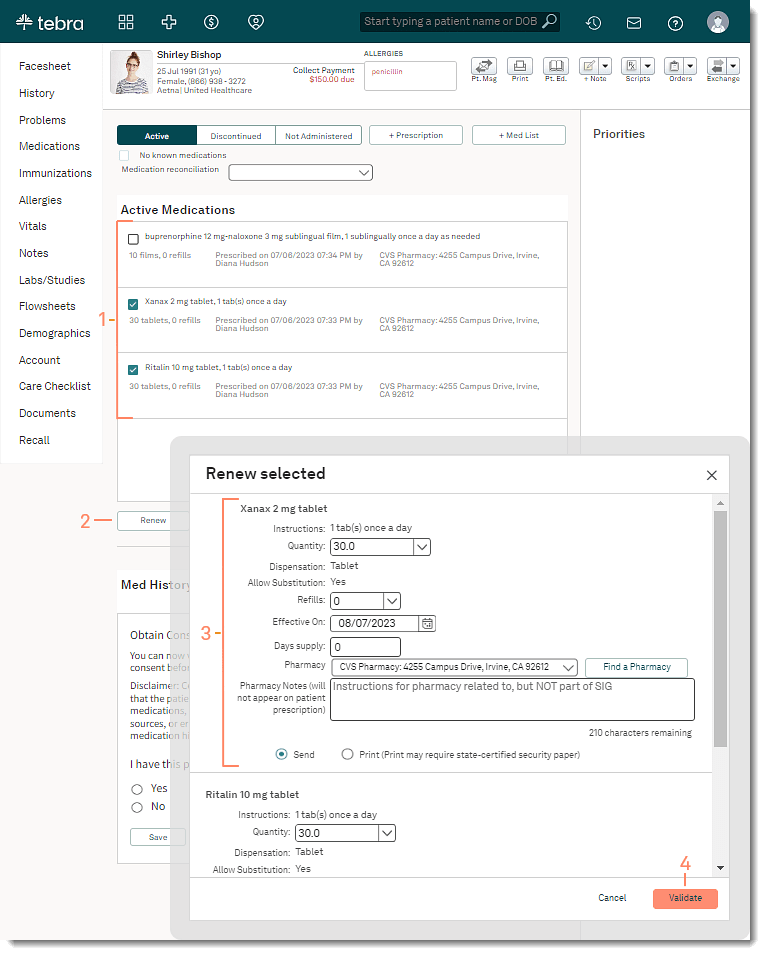Expand the Exchange dropdown arrow

(733, 66)
